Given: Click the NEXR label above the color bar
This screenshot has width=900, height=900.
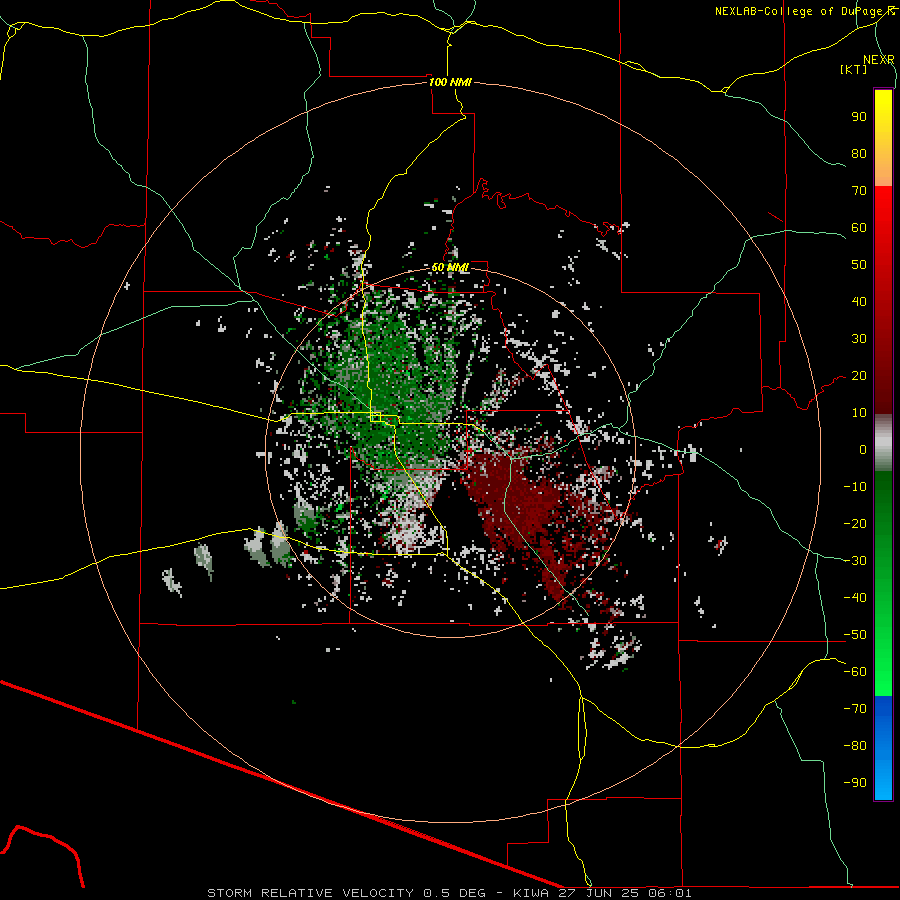Looking at the screenshot, I should pyautogui.click(x=879, y=60).
